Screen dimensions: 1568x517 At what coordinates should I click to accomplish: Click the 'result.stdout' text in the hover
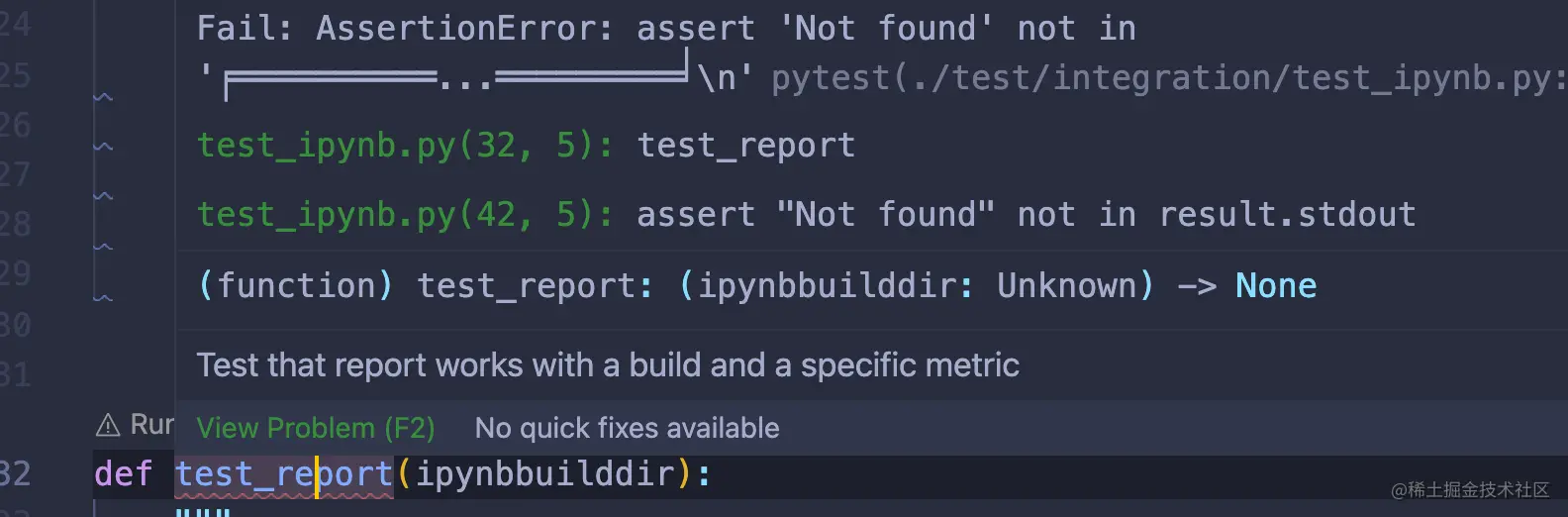click(1287, 215)
